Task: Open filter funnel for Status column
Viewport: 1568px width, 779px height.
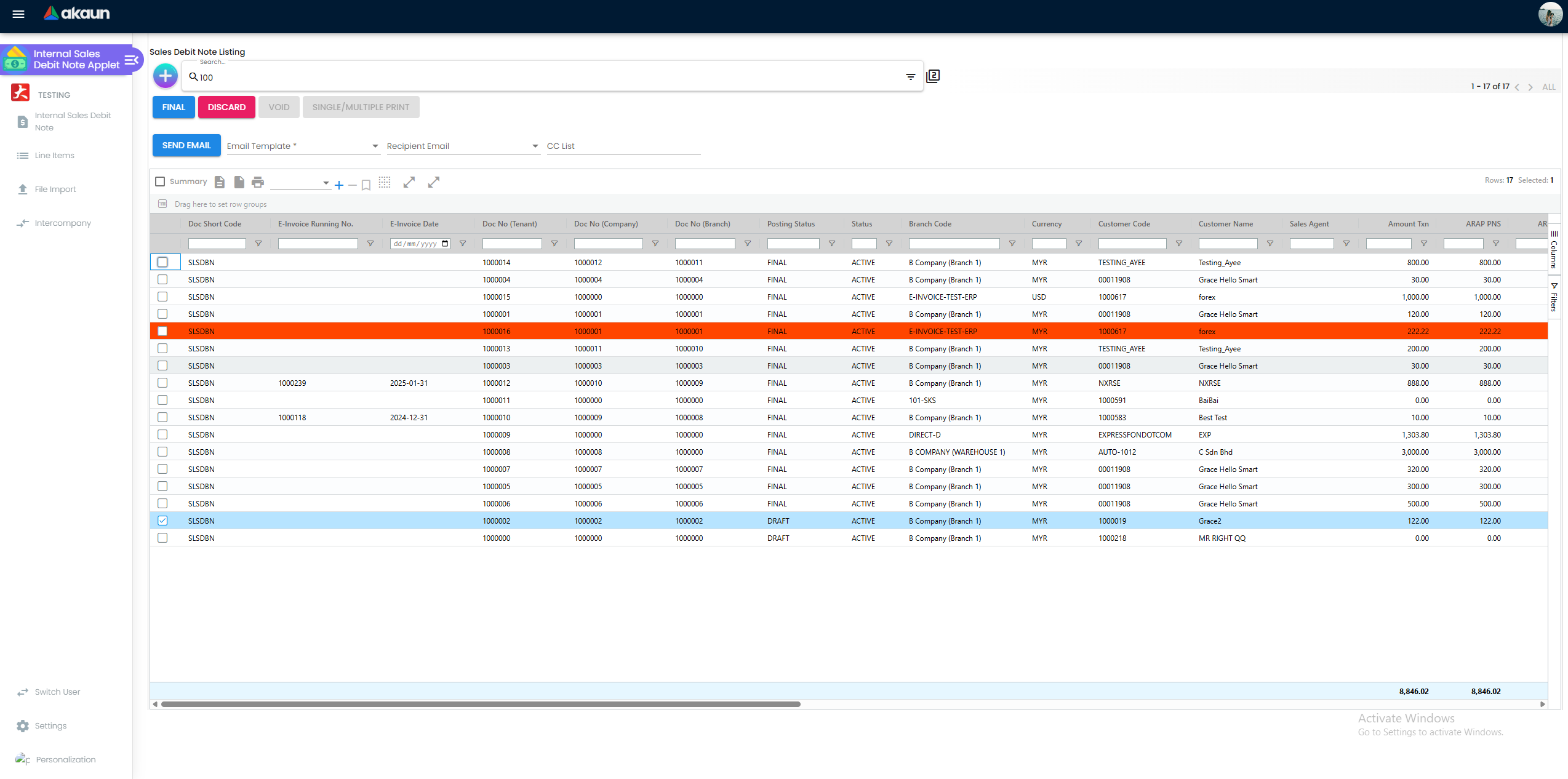Action: tap(889, 244)
